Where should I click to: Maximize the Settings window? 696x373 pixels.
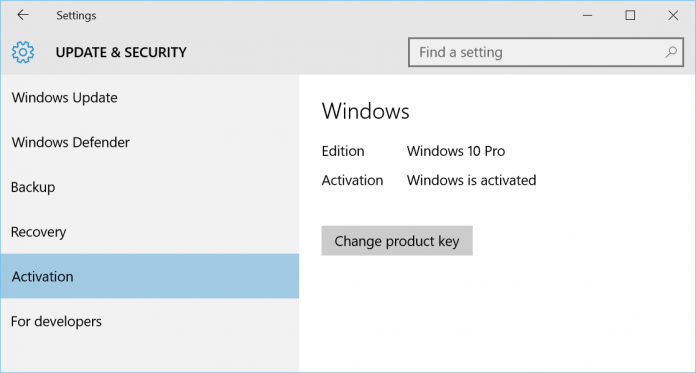pyautogui.click(x=630, y=16)
